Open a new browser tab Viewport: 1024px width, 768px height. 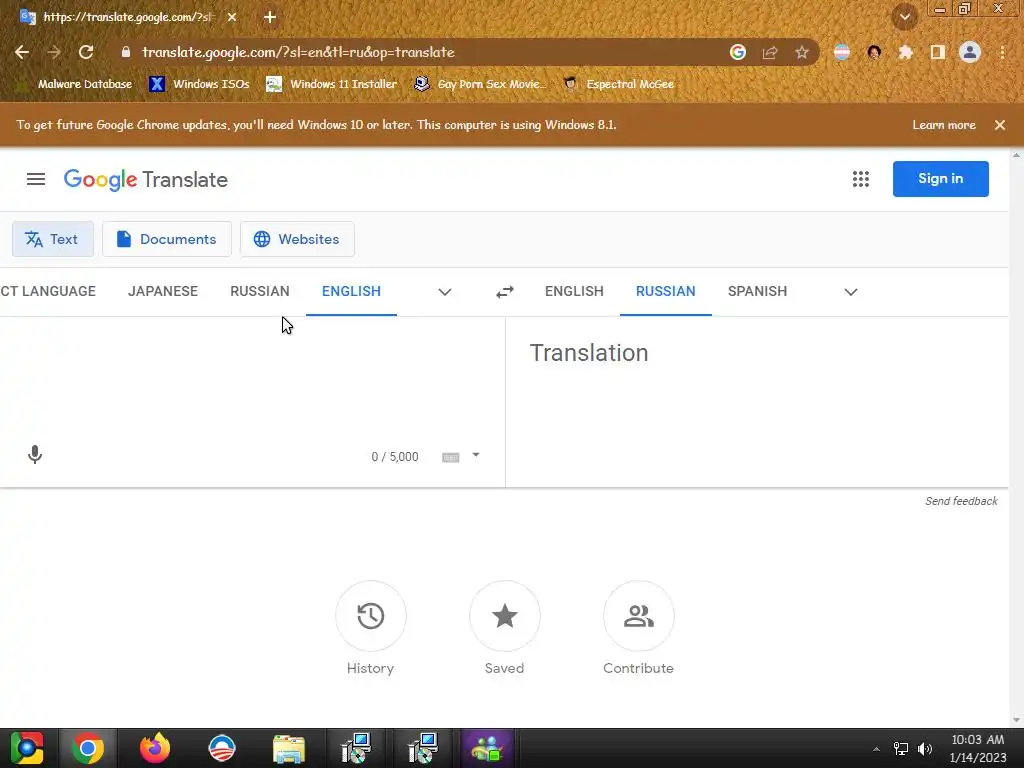pyautogui.click(x=270, y=17)
